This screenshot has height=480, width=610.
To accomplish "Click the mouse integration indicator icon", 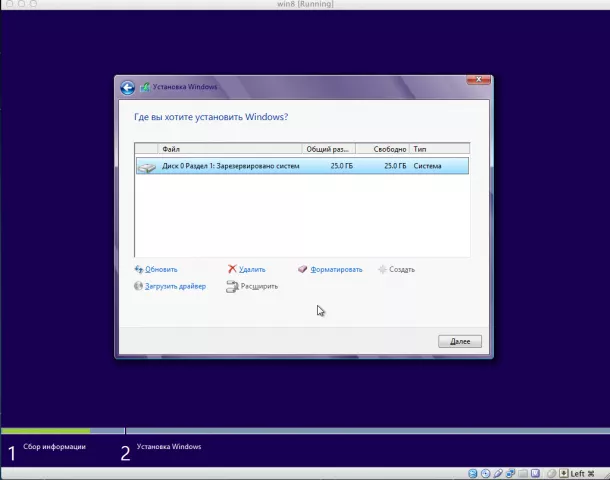I will pos(549,473).
